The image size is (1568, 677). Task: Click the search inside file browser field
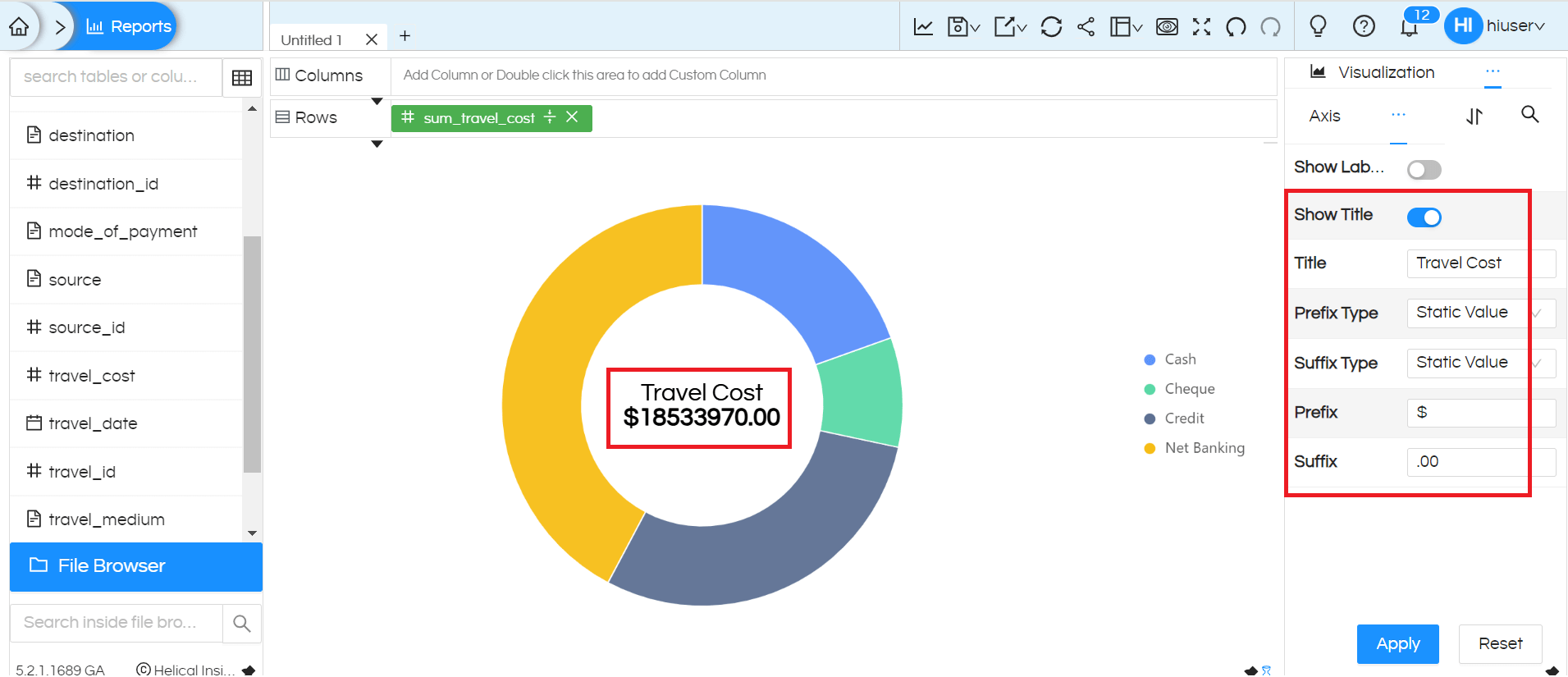pos(116,623)
